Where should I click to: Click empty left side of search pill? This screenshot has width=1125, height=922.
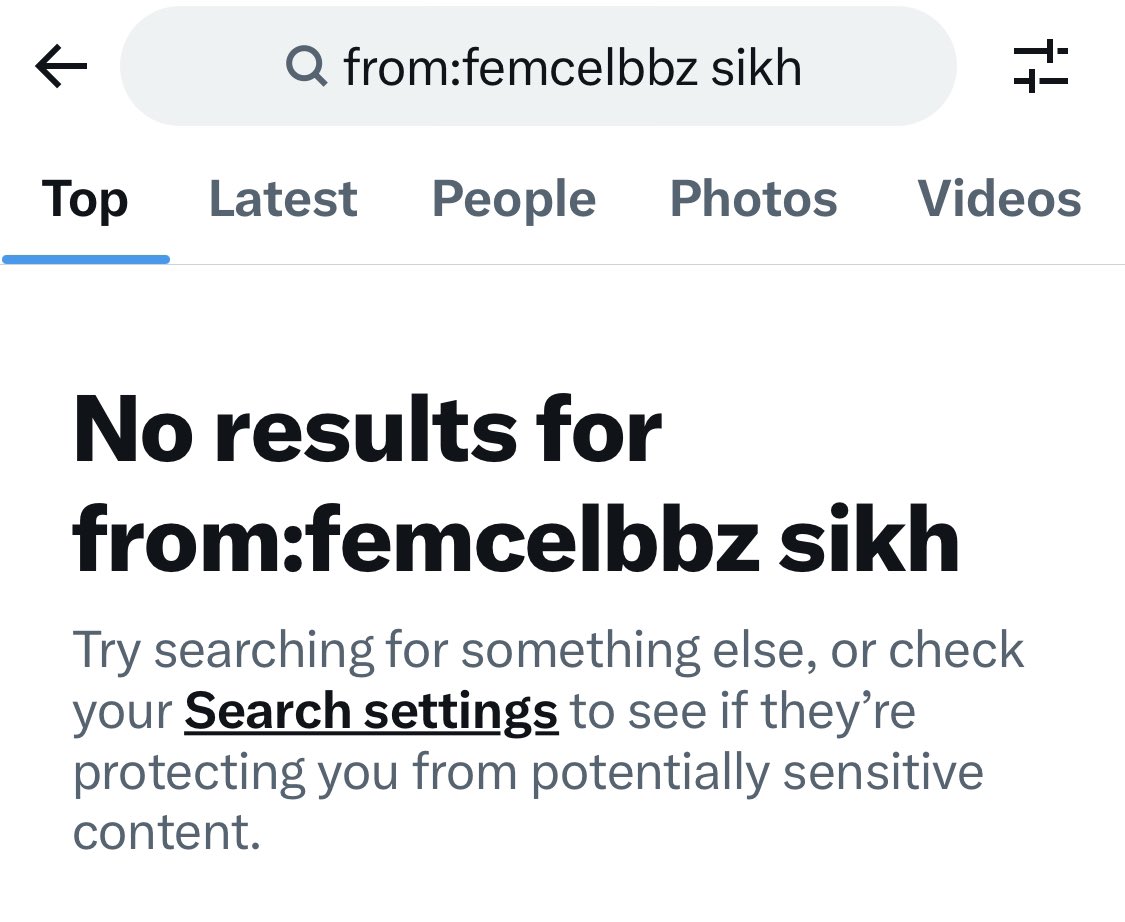[200, 67]
